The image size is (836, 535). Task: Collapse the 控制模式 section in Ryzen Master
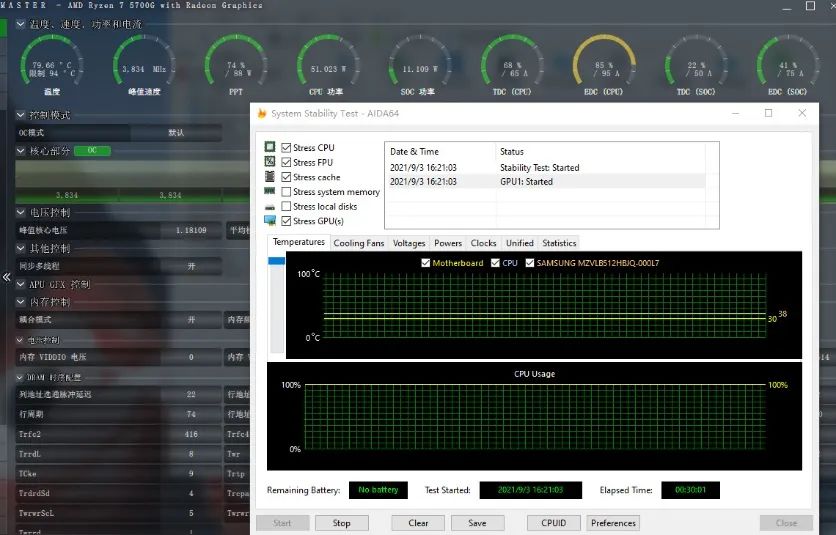21,115
